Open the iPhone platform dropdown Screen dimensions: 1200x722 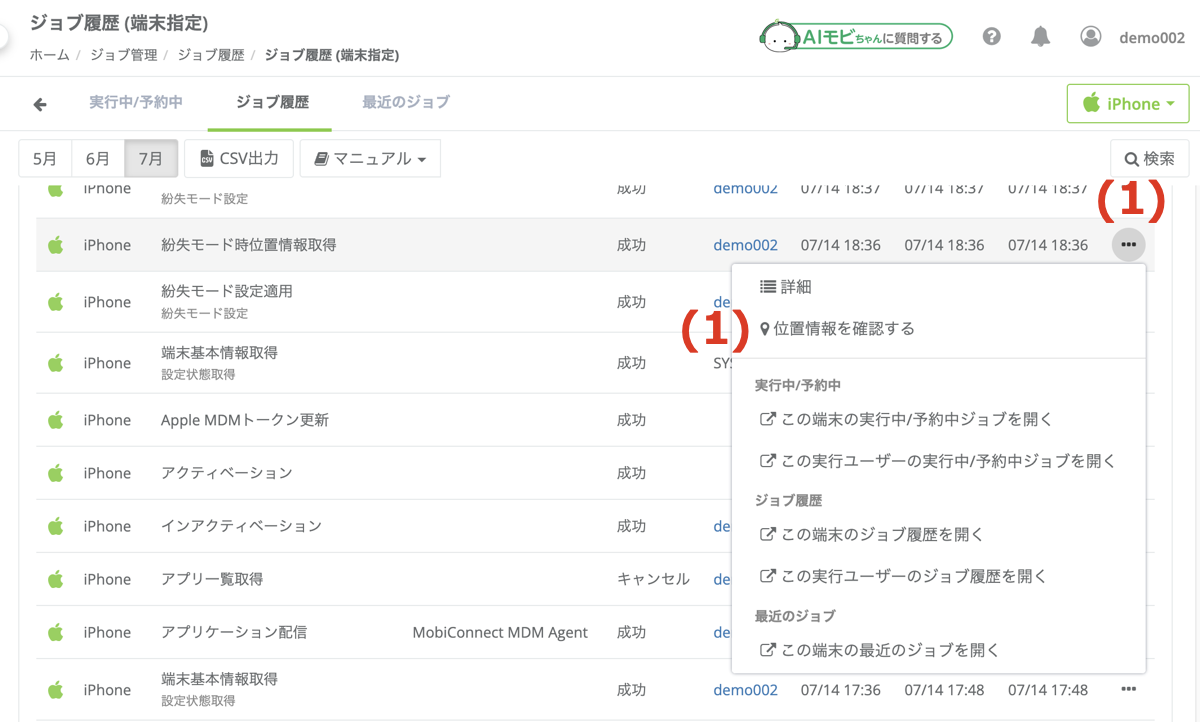pyautogui.click(x=1128, y=104)
